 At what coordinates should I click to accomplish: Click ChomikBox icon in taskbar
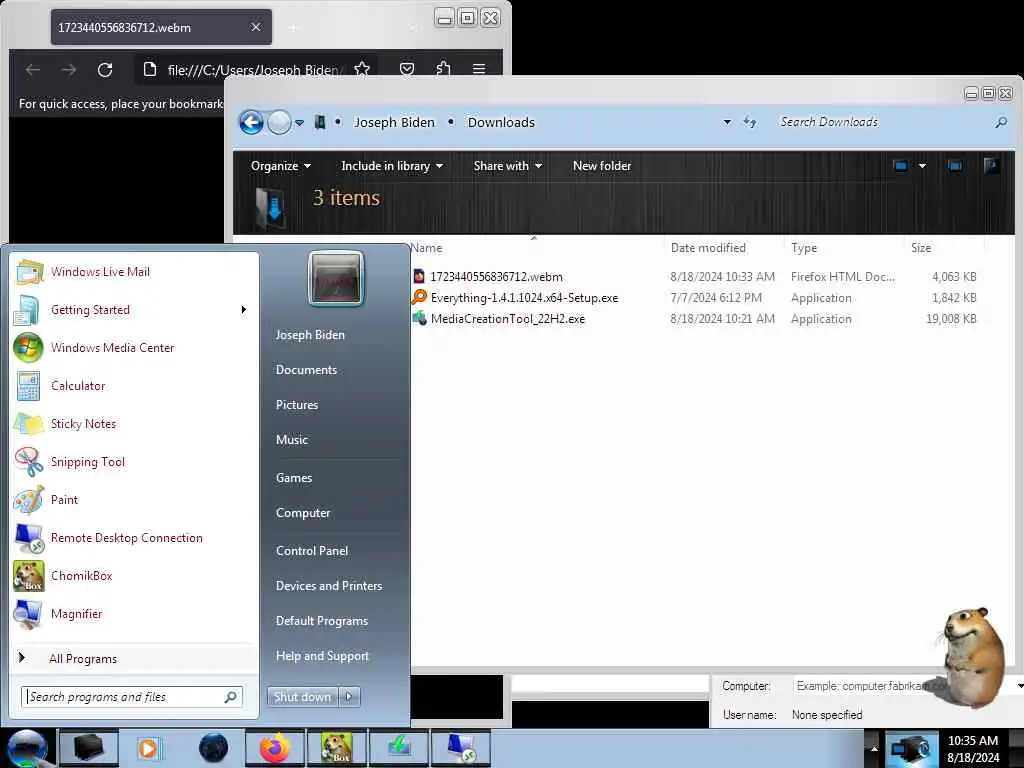coord(336,748)
